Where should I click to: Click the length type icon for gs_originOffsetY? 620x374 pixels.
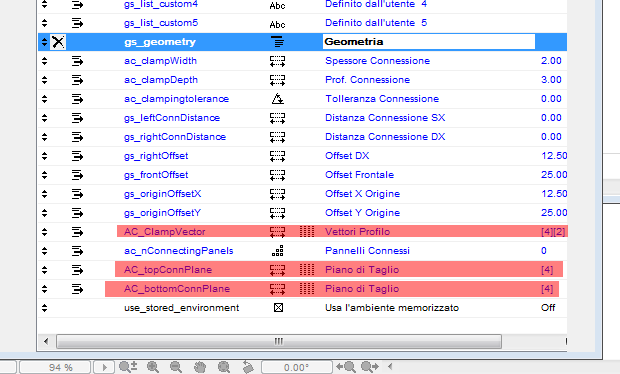click(x=278, y=213)
